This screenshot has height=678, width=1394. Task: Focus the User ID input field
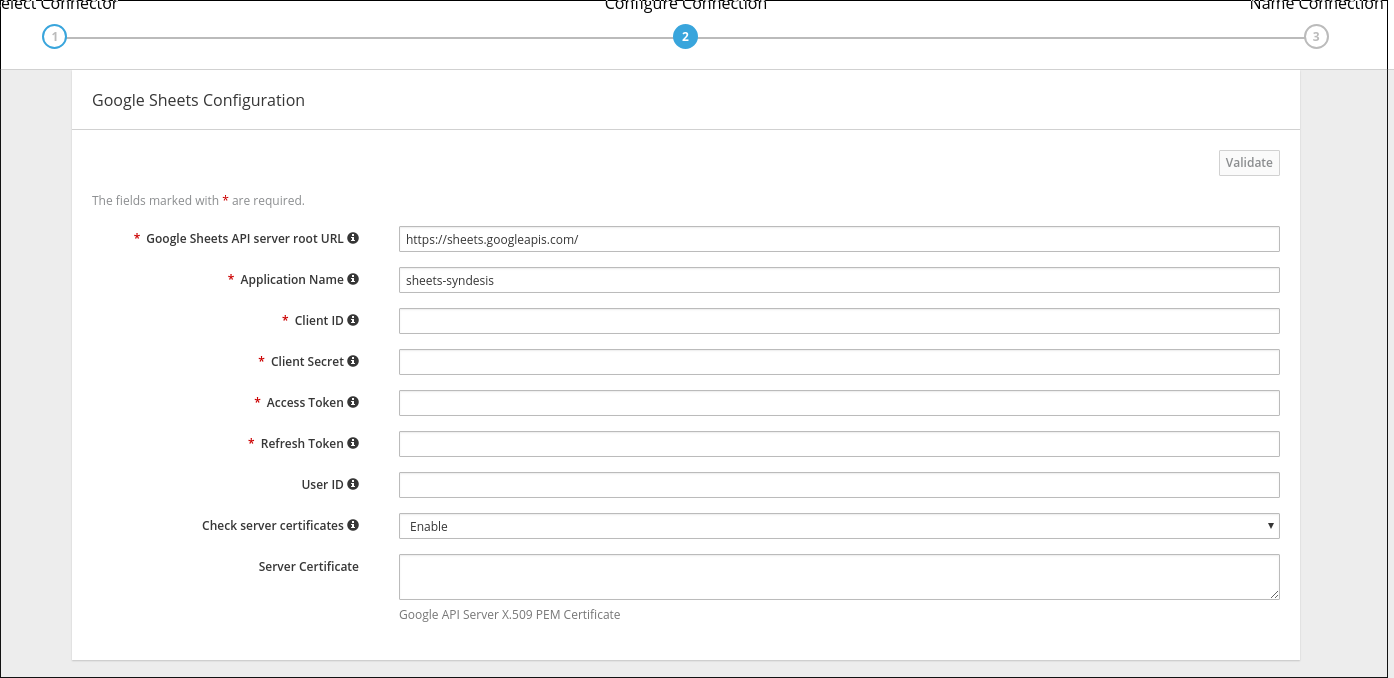coord(839,485)
